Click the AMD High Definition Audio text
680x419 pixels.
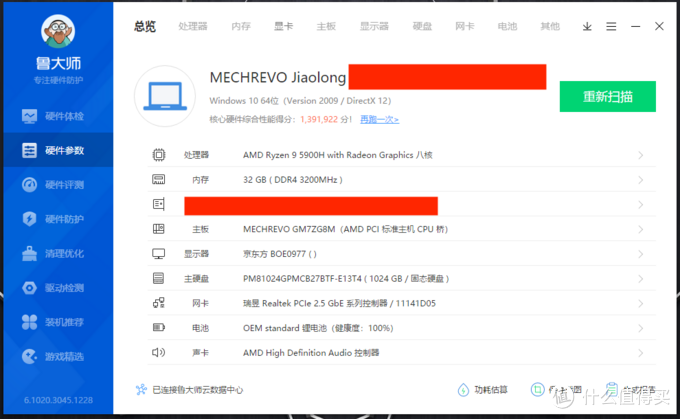311,353
